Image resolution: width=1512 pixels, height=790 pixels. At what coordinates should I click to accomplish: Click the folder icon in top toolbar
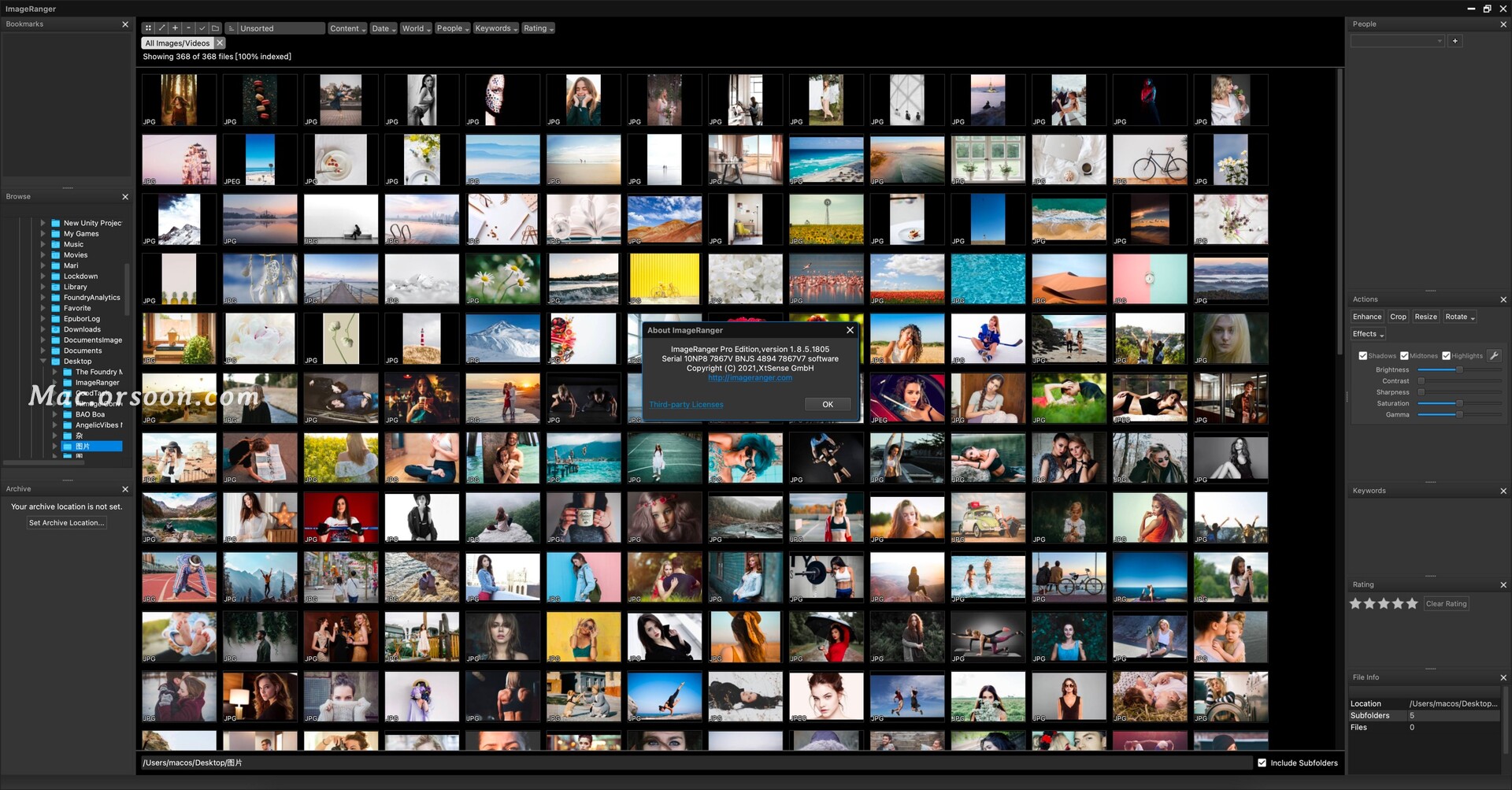[215, 28]
